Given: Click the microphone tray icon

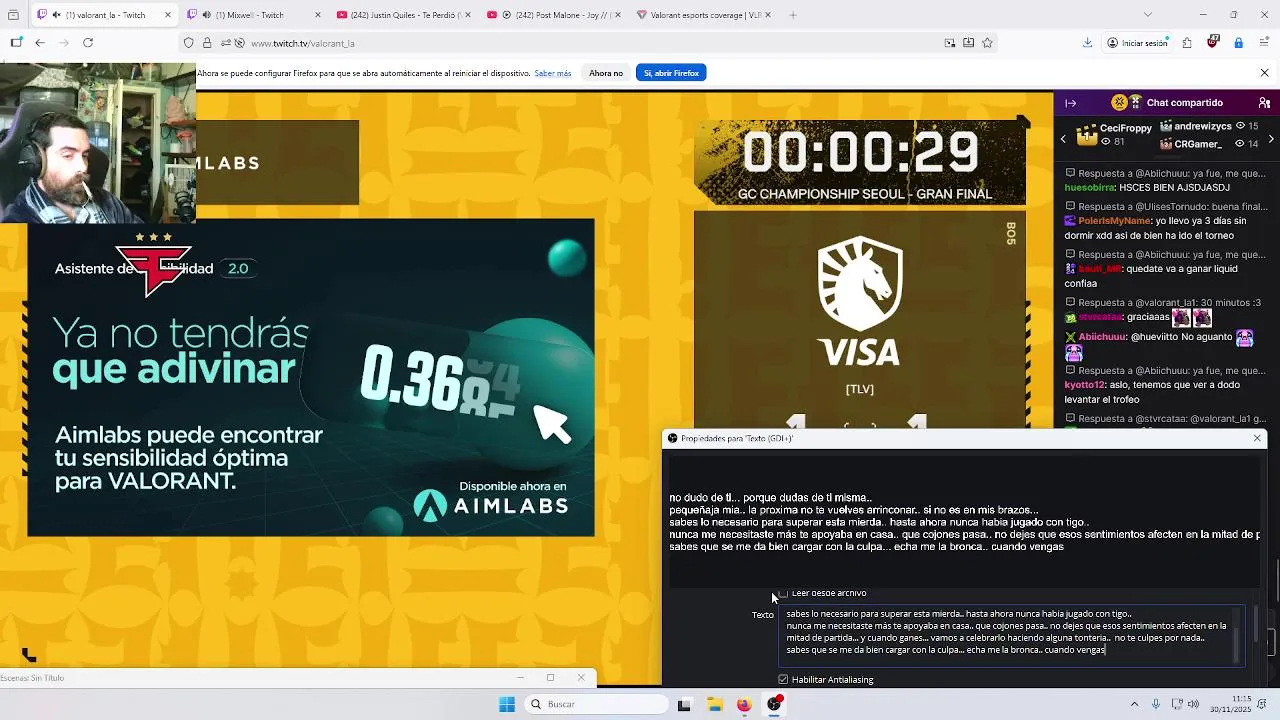Looking at the screenshot, I should (x=1156, y=704).
